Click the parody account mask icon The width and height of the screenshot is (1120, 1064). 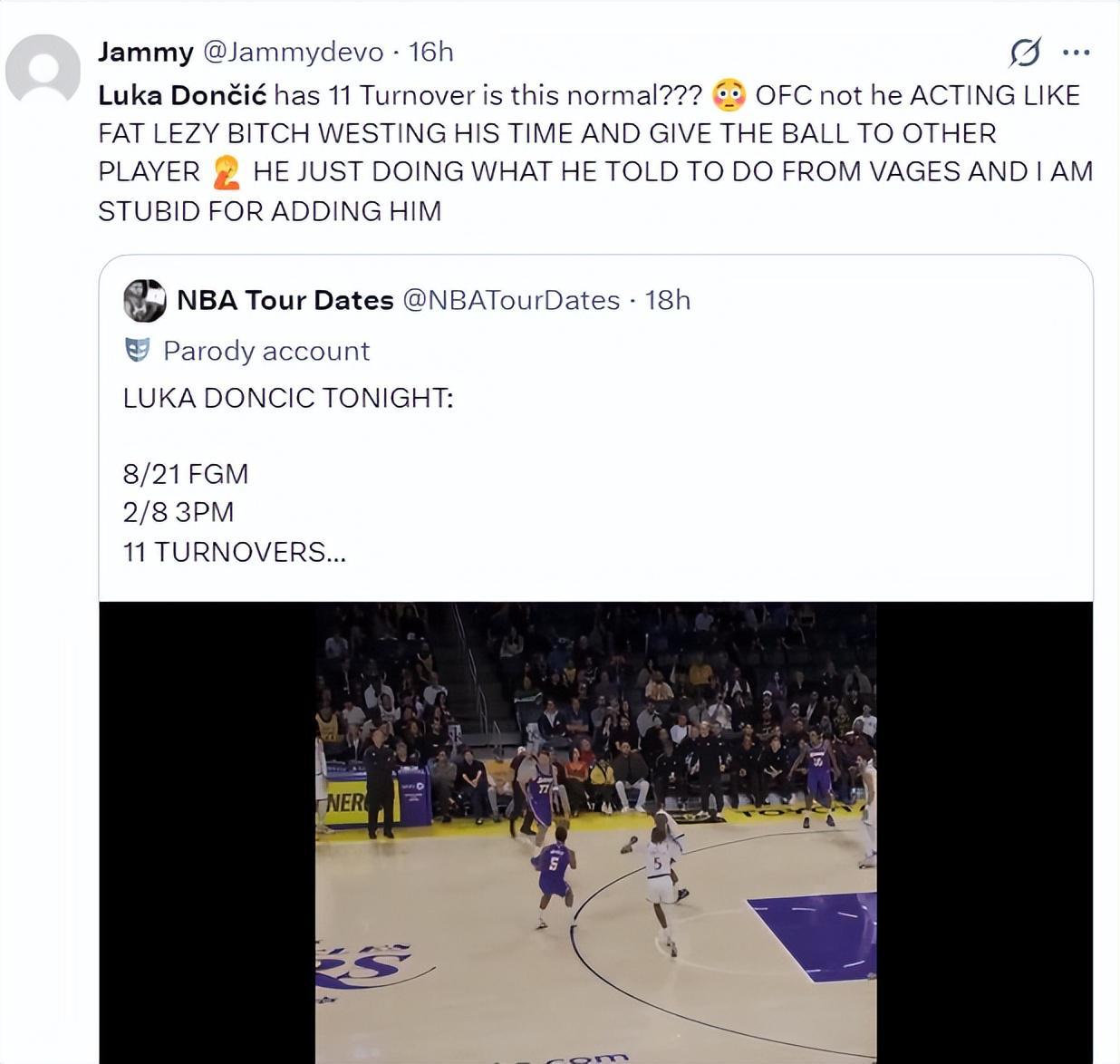137,350
